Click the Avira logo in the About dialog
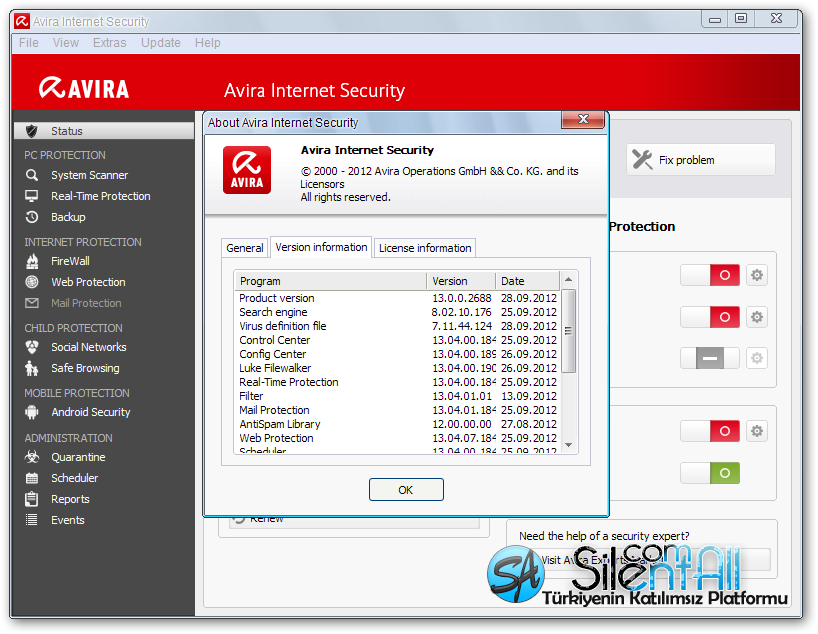The height and width of the screenshot is (634, 818). click(x=247, y=170)
